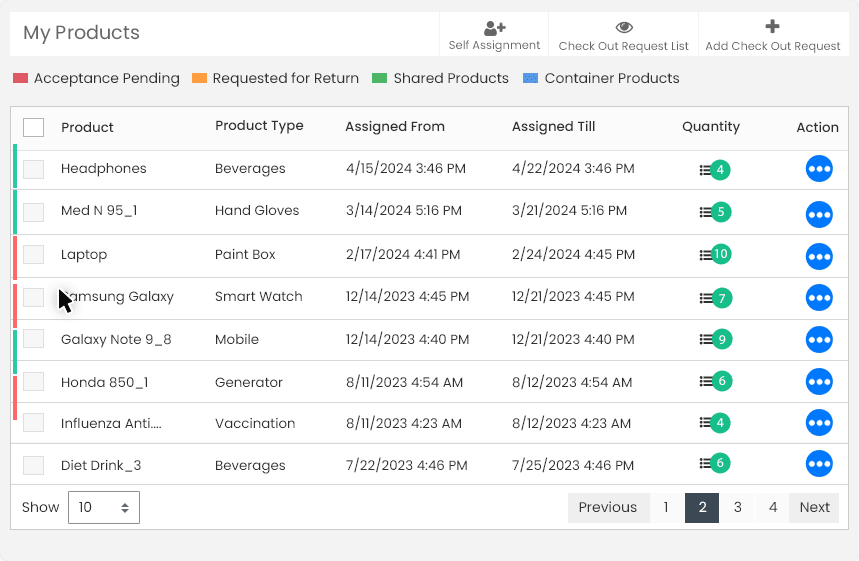Open quantity list for Diet Drink_3
This screenshot has width=859, height=561.
tap(706, 464)
